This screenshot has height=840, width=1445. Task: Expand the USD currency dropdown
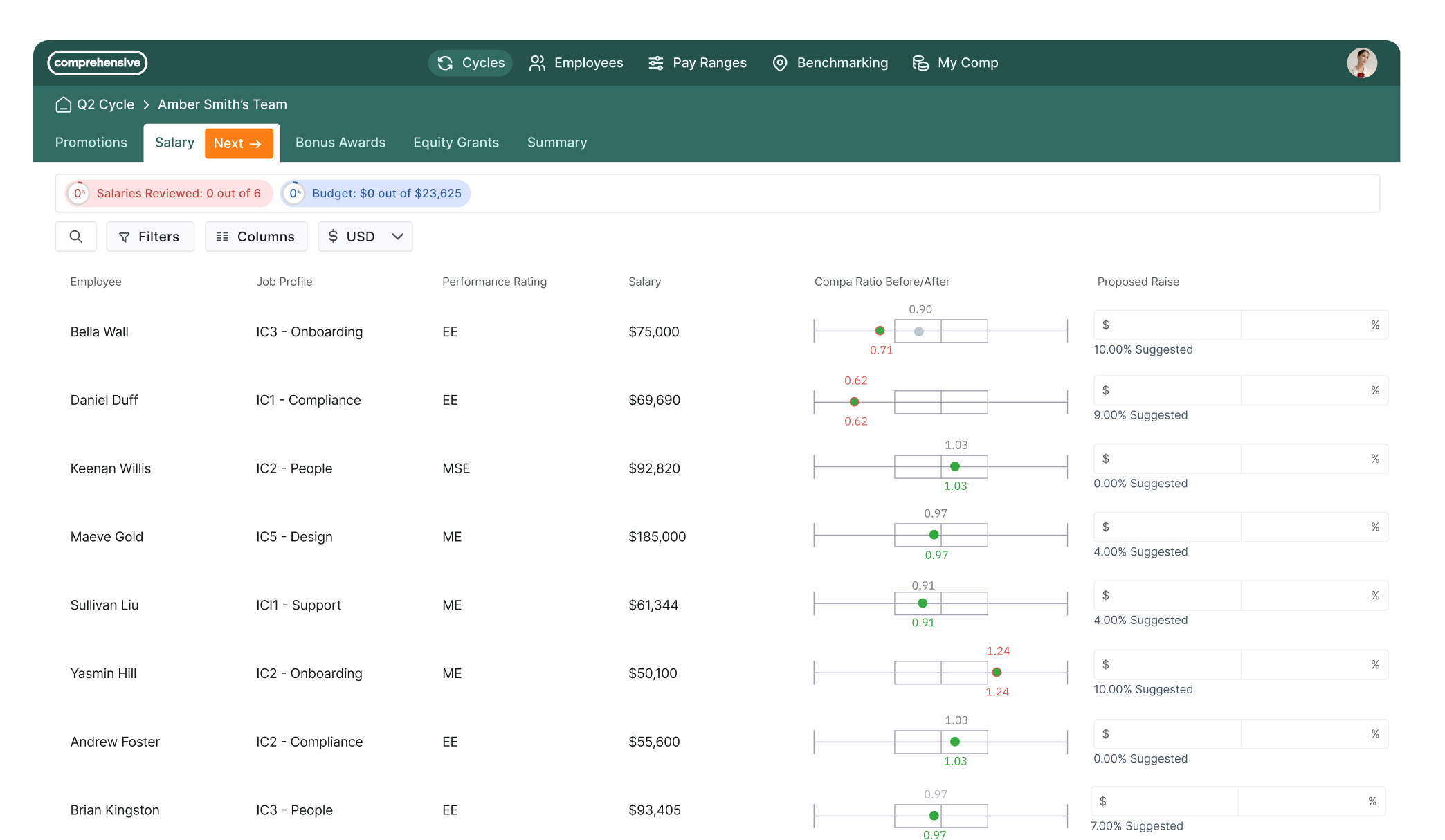pyautogui.click(x=365, y=237)
